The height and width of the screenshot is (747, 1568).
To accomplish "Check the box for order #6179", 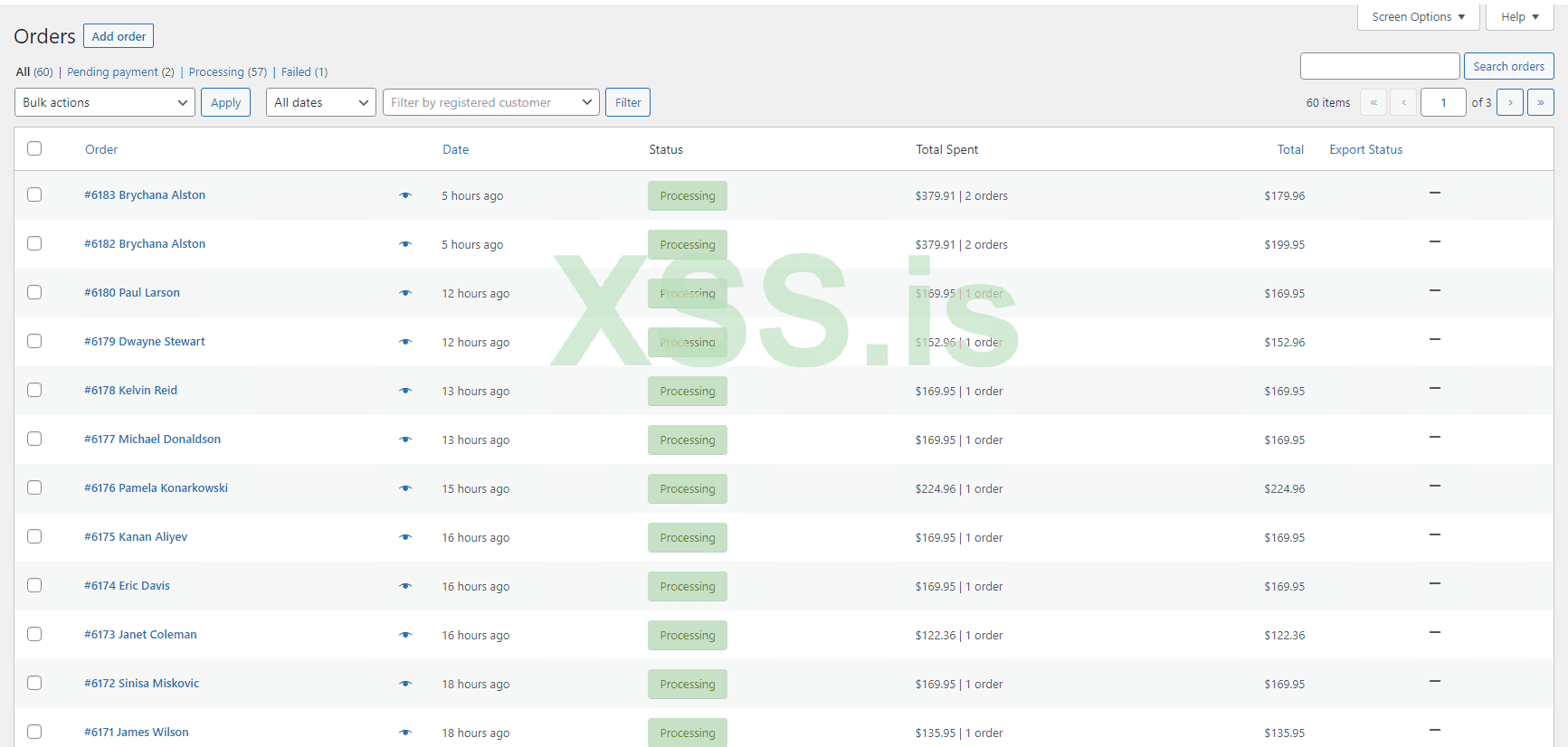I will (34, 341).
